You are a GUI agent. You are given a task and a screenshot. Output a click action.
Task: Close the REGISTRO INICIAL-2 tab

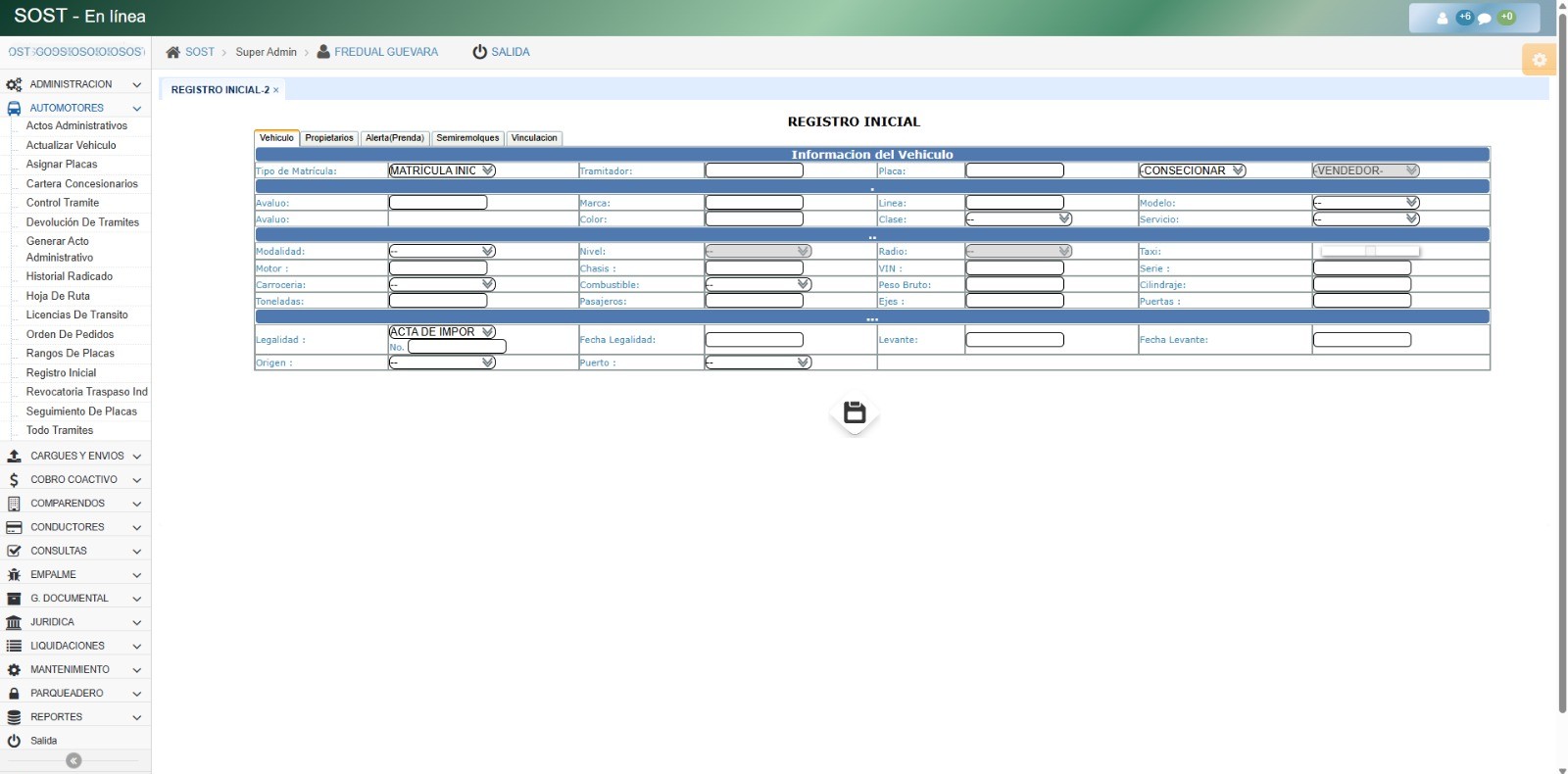pyautogui.click(x=276, y=90)
